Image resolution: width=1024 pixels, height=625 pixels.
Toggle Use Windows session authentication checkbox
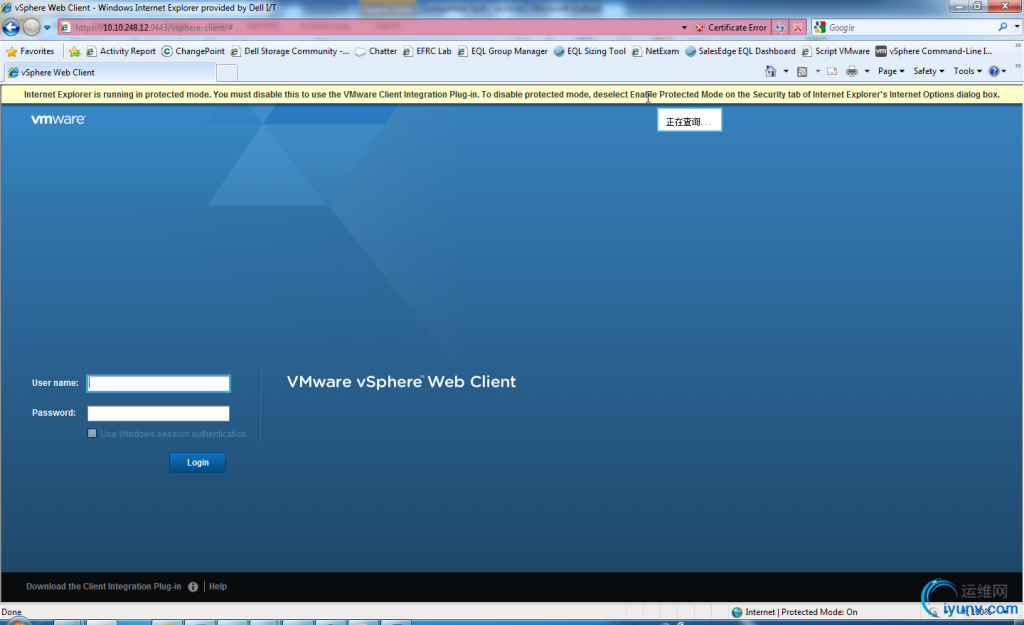[x=92, y=433]
